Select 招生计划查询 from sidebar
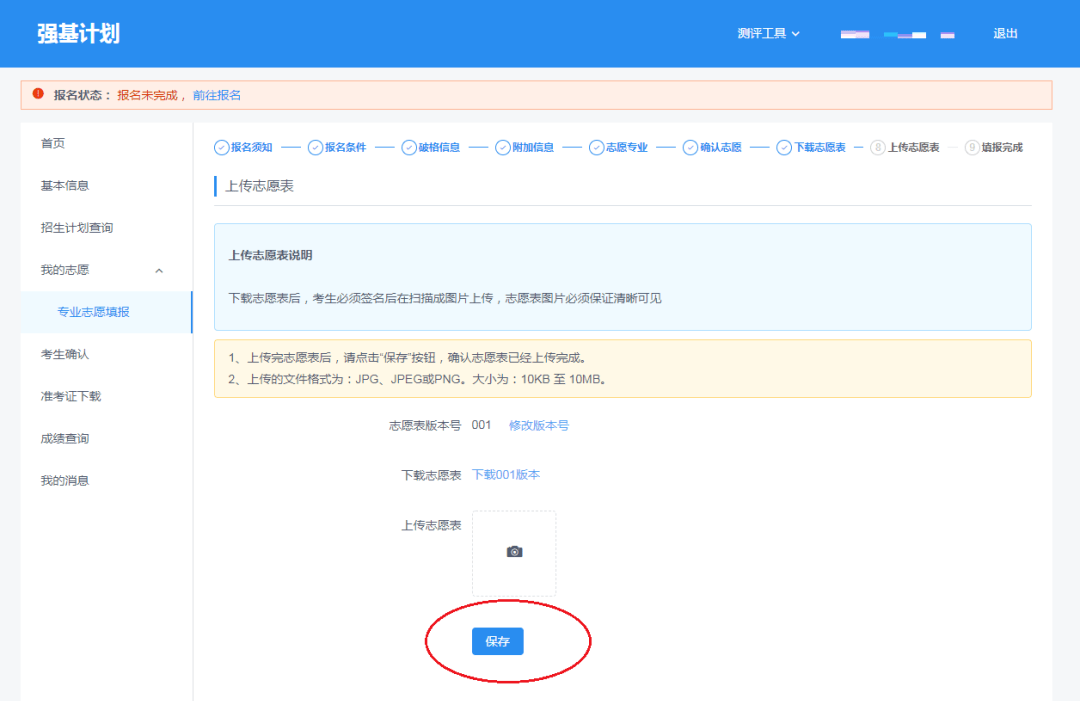 point(77,228)
